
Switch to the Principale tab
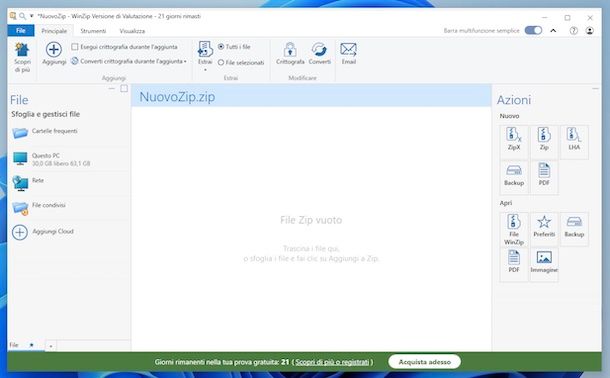54,31
